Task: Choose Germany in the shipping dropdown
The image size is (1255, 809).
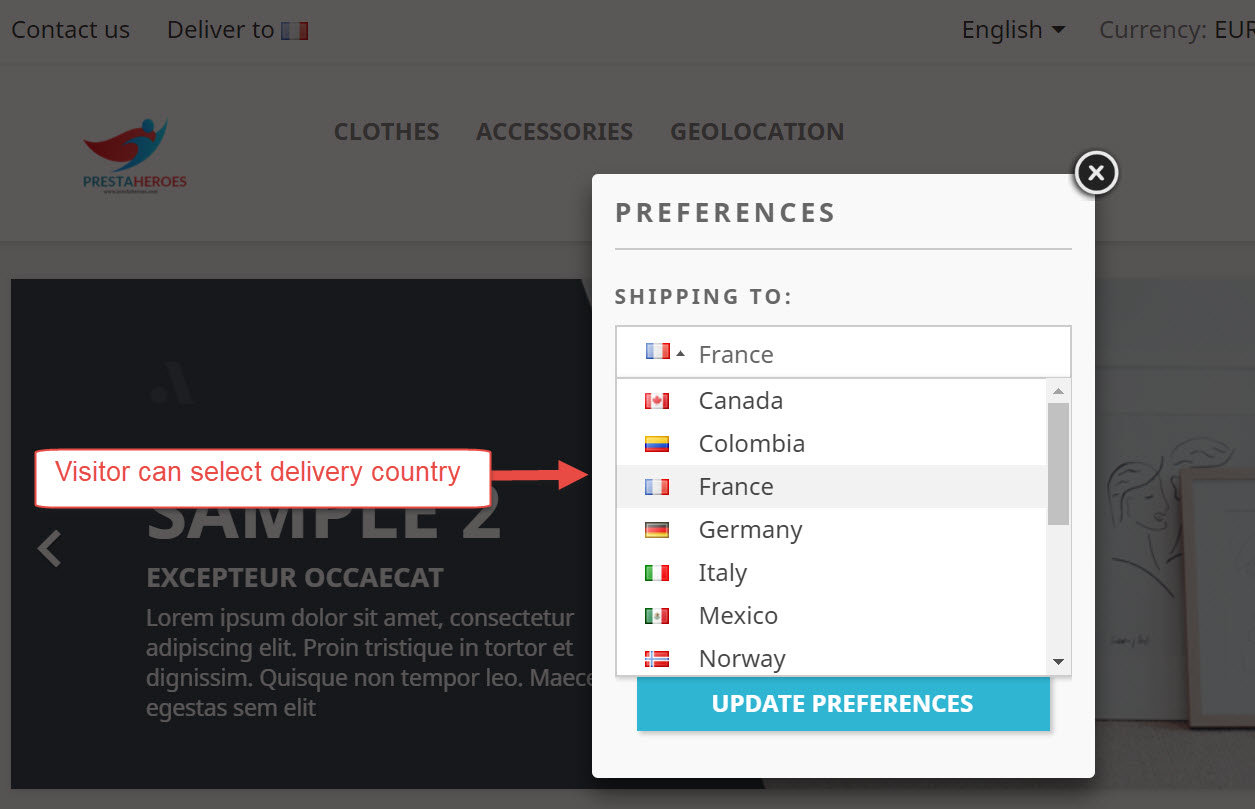Action: 750,530
